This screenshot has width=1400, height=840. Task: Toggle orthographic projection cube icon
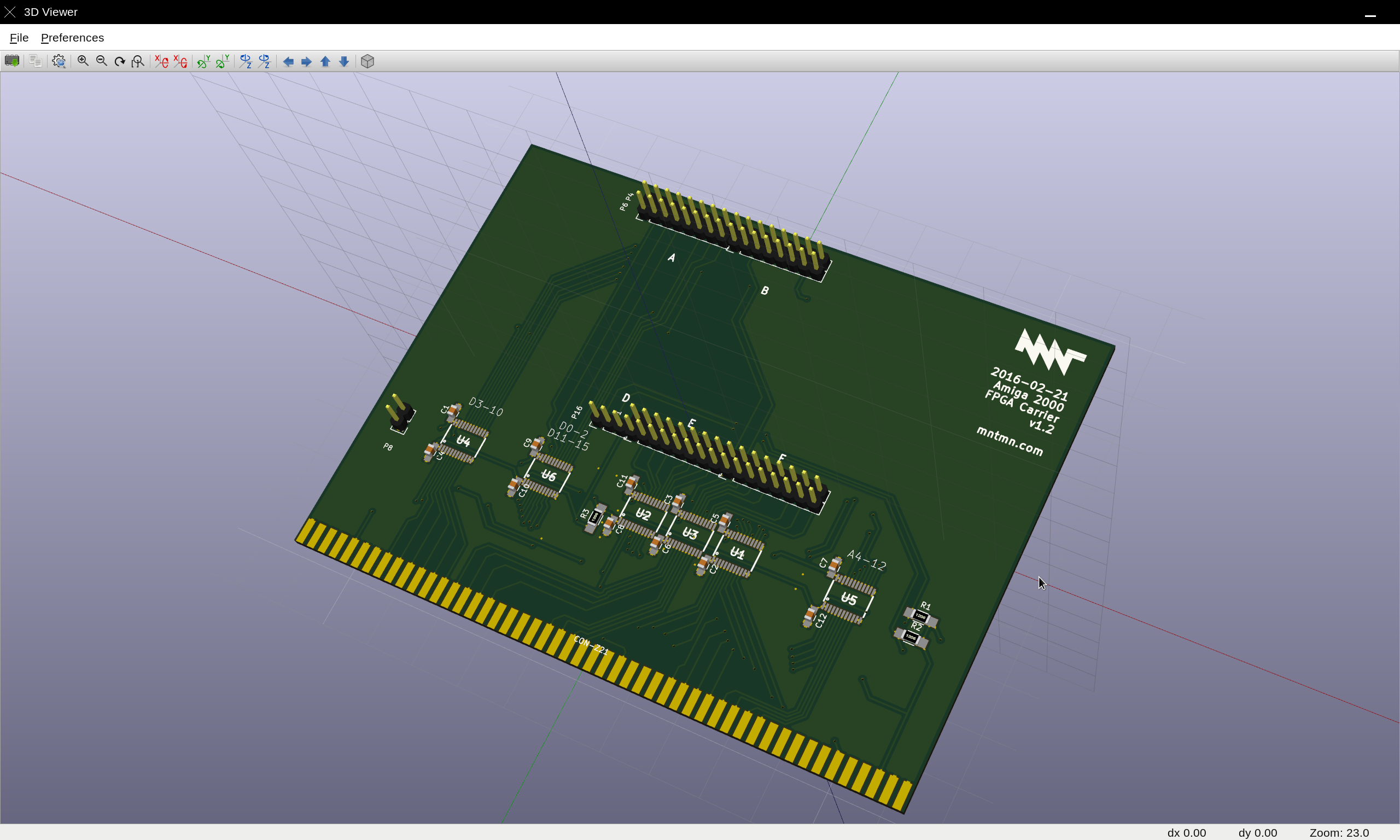tap(367, 61)
